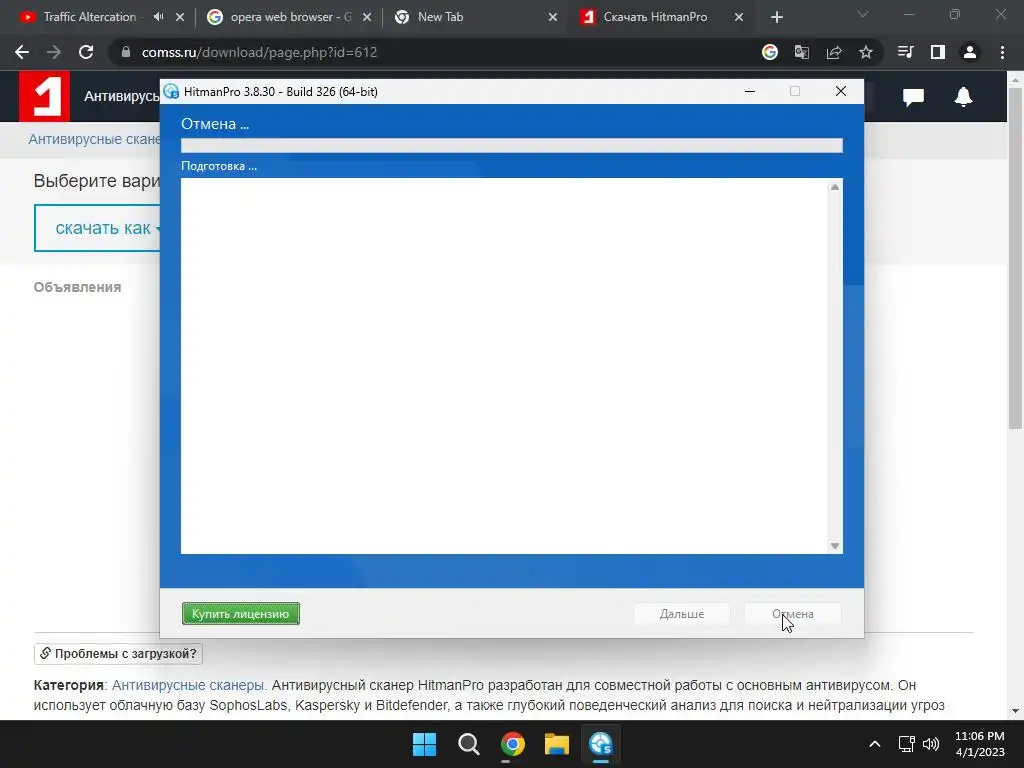Viewport: 1024px width, 768px height.
Task: Mute the audio icon on Traffic Altercation tab
Action: pyautogui.click(x=158, y=17)
